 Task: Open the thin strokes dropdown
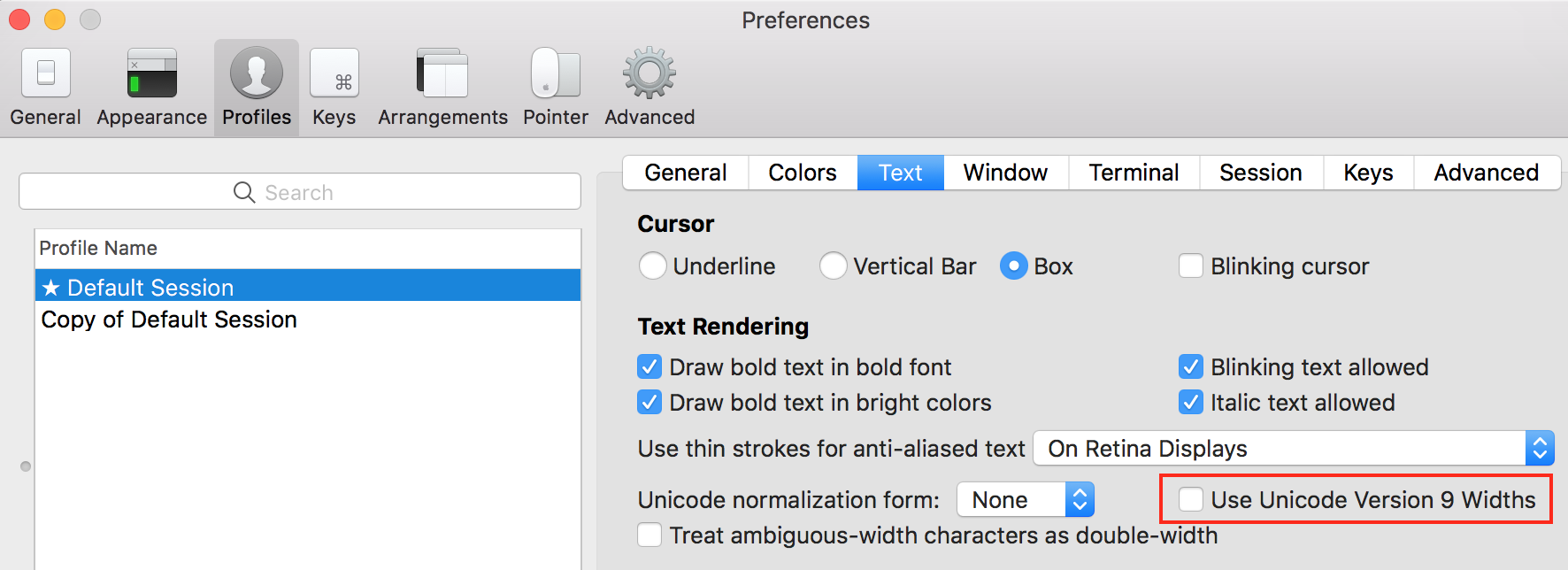pos(1294,449)
